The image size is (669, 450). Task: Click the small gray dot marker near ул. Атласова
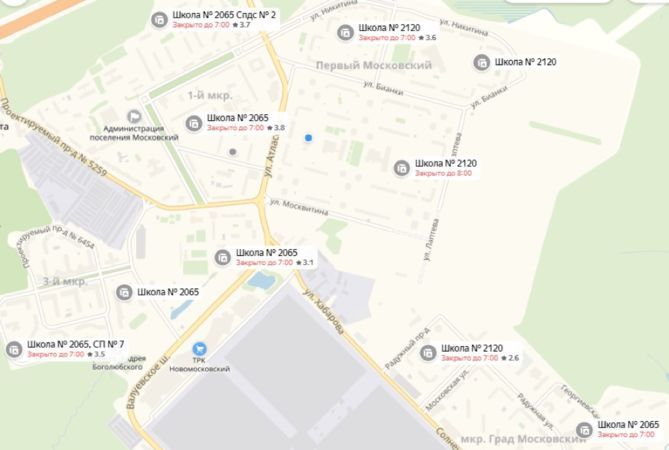(x=233, y=151)
